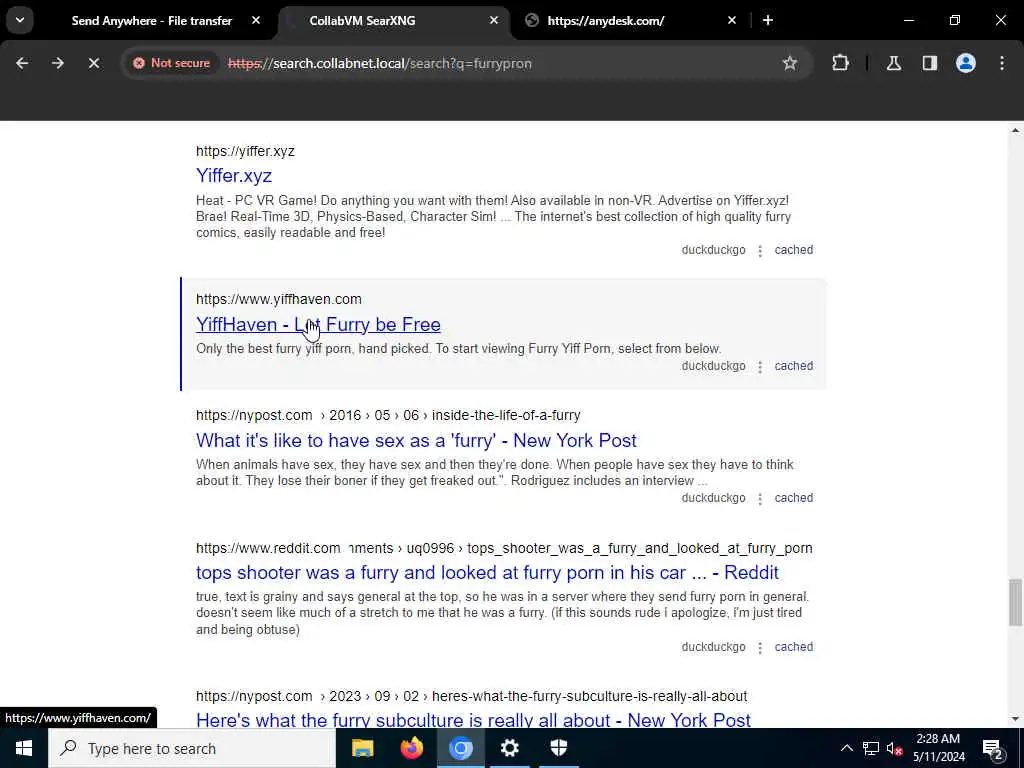Close the Send Anywhere tab
The width and height of the screenshot is (1024, 768).
point(256,20)
